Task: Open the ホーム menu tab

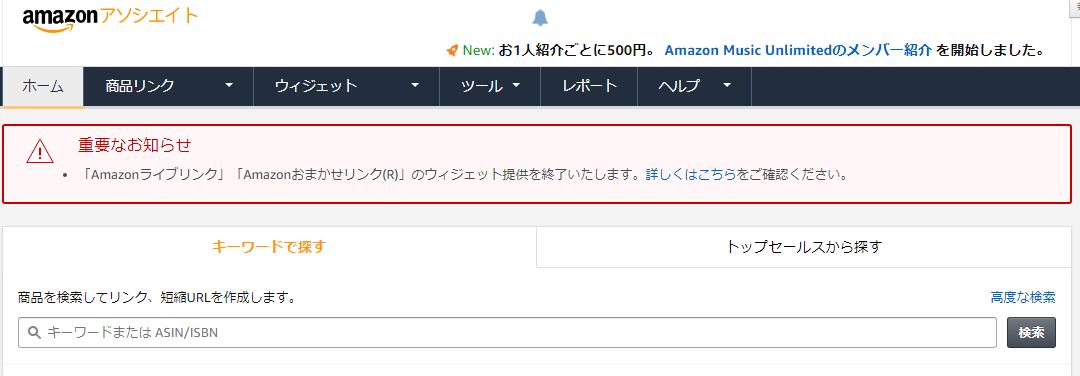Action: click(43, 87)
